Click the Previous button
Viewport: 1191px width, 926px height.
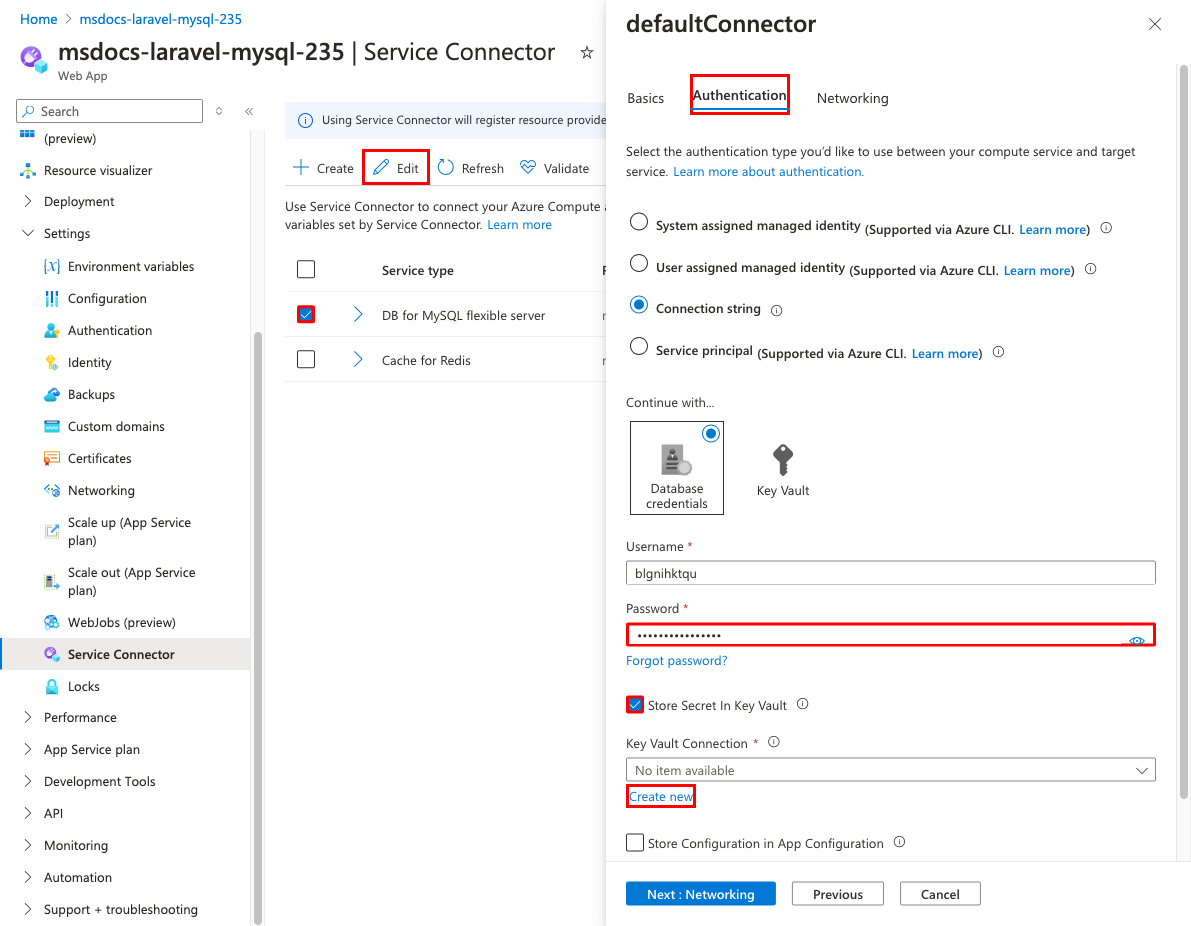pyautogui.click(x=838, y=894)
